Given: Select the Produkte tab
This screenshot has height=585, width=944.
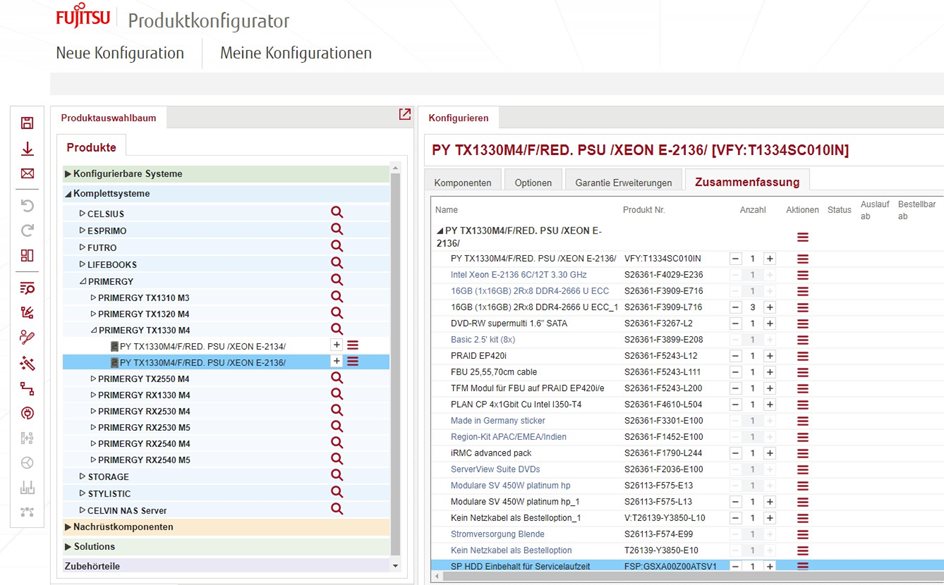Looking at the screenshot, I should (92, 147).
